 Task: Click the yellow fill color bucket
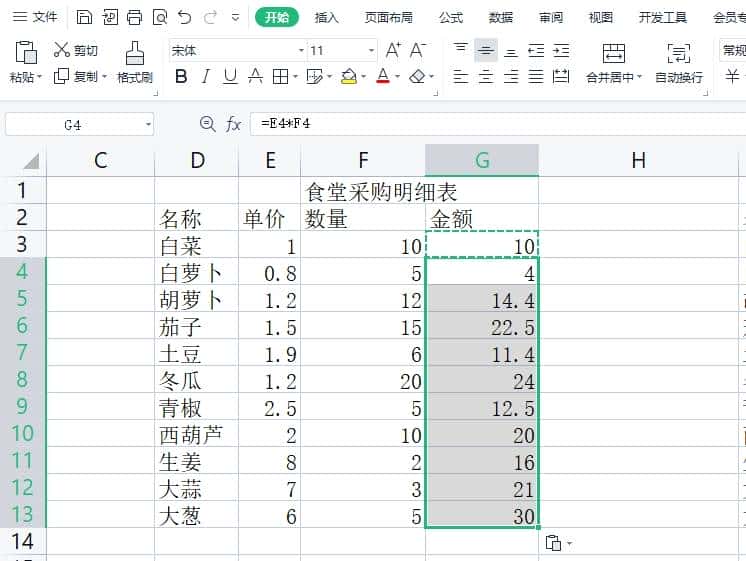coord(349,76)
